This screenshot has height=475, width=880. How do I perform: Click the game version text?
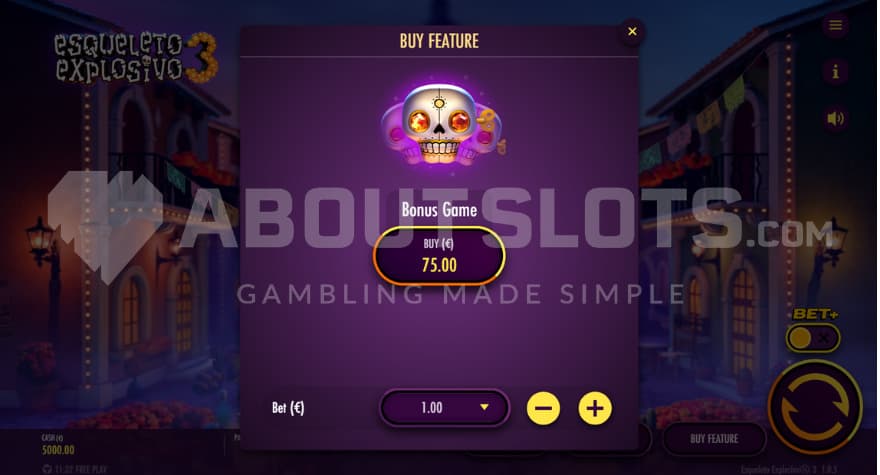(789, 470)
